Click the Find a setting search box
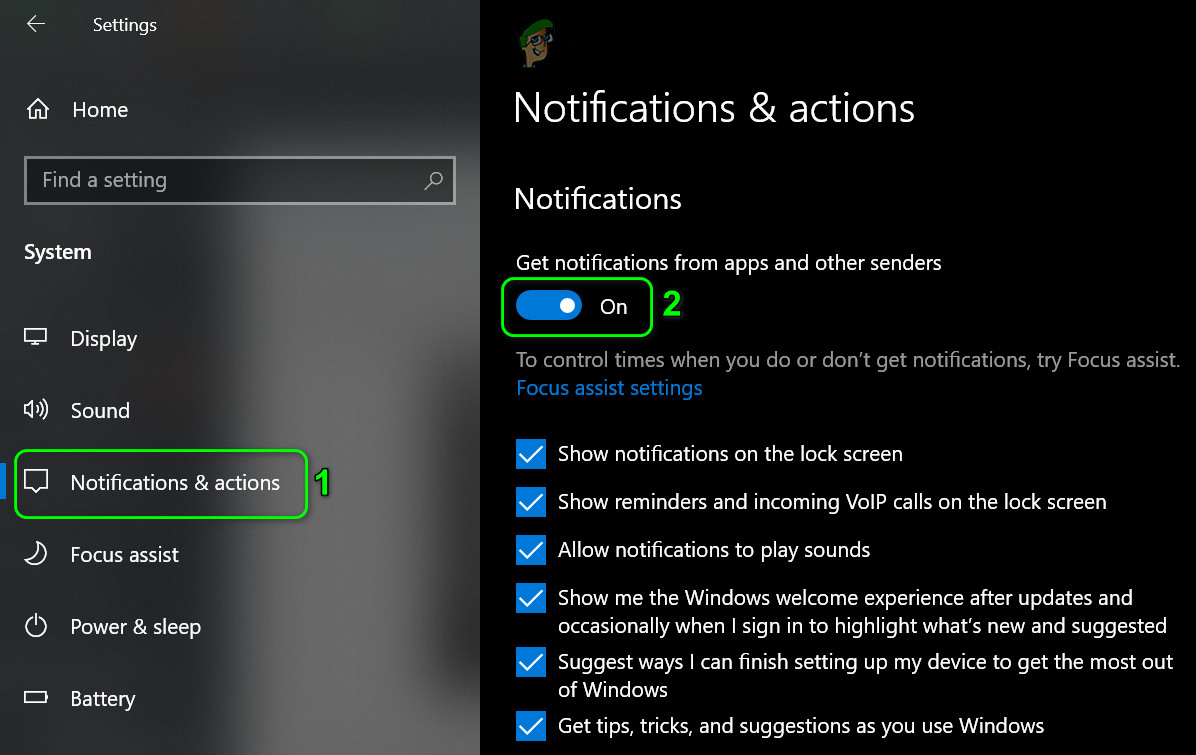Viewport: 1196px width, 755px height. coord(240,181)
